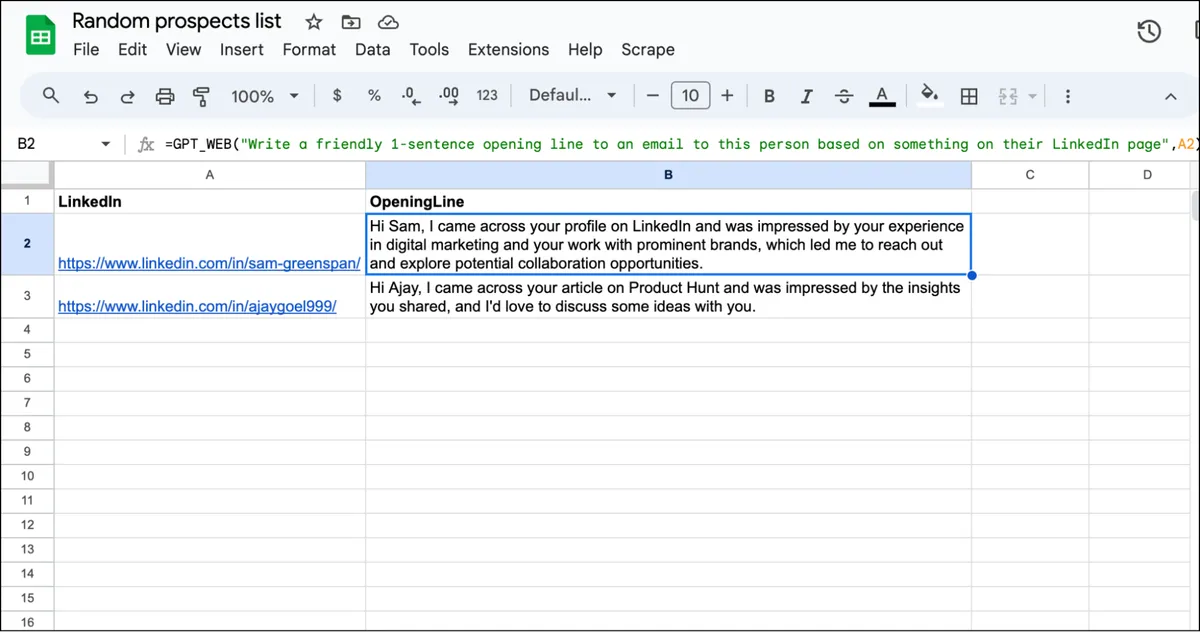Redo the last action
Image resolution: width=1200 pixels, height=632 pixels.
[x=127, y=96]
